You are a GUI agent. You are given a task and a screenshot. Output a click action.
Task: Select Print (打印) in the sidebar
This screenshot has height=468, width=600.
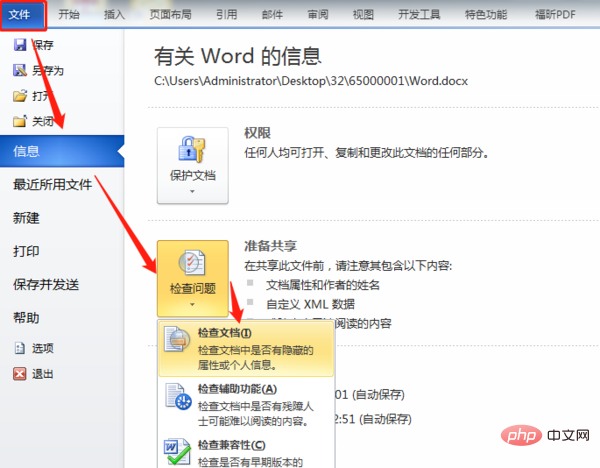[x=27, y=251]
